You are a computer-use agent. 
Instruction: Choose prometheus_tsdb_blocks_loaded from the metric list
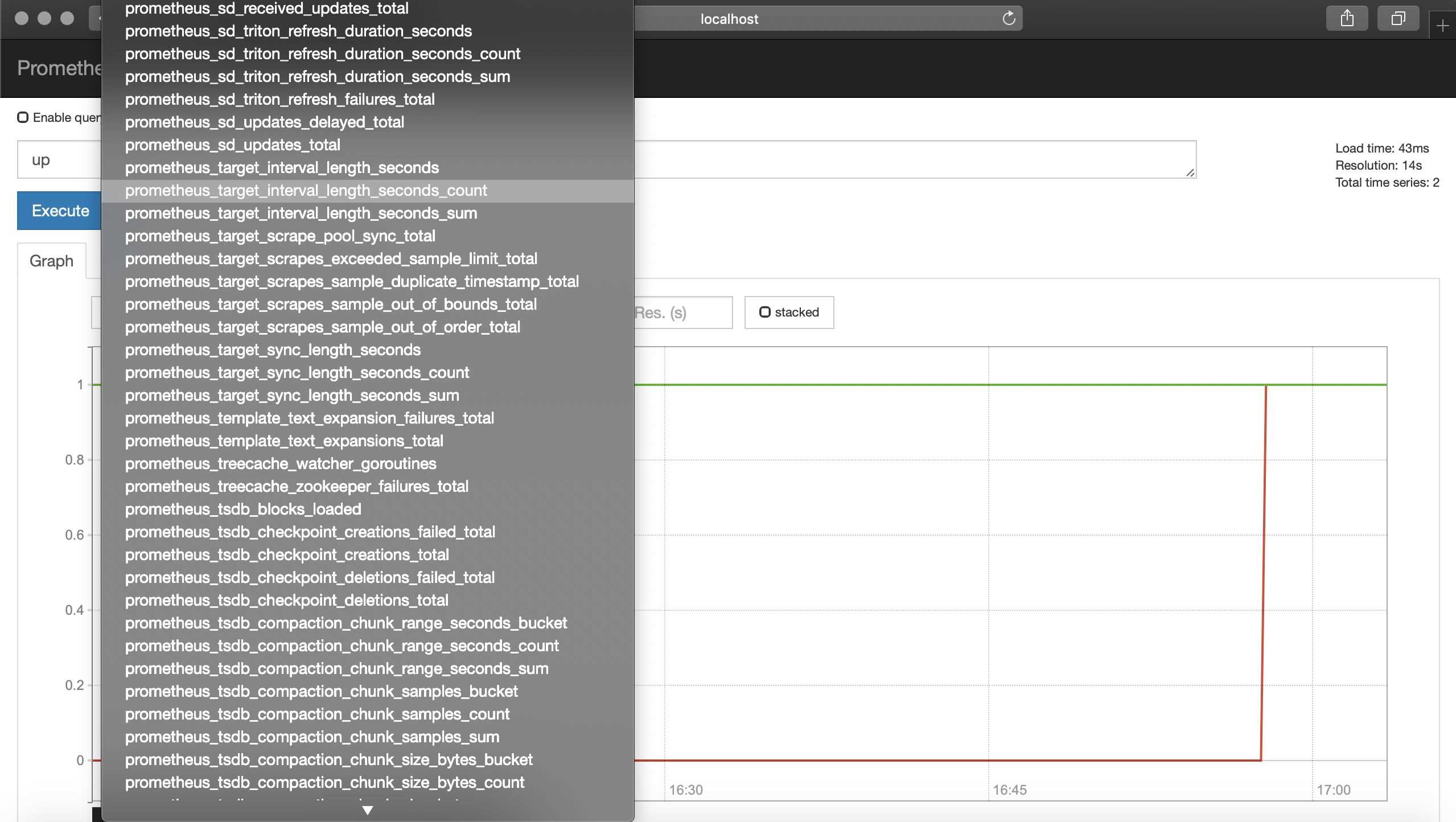point(243,509)
